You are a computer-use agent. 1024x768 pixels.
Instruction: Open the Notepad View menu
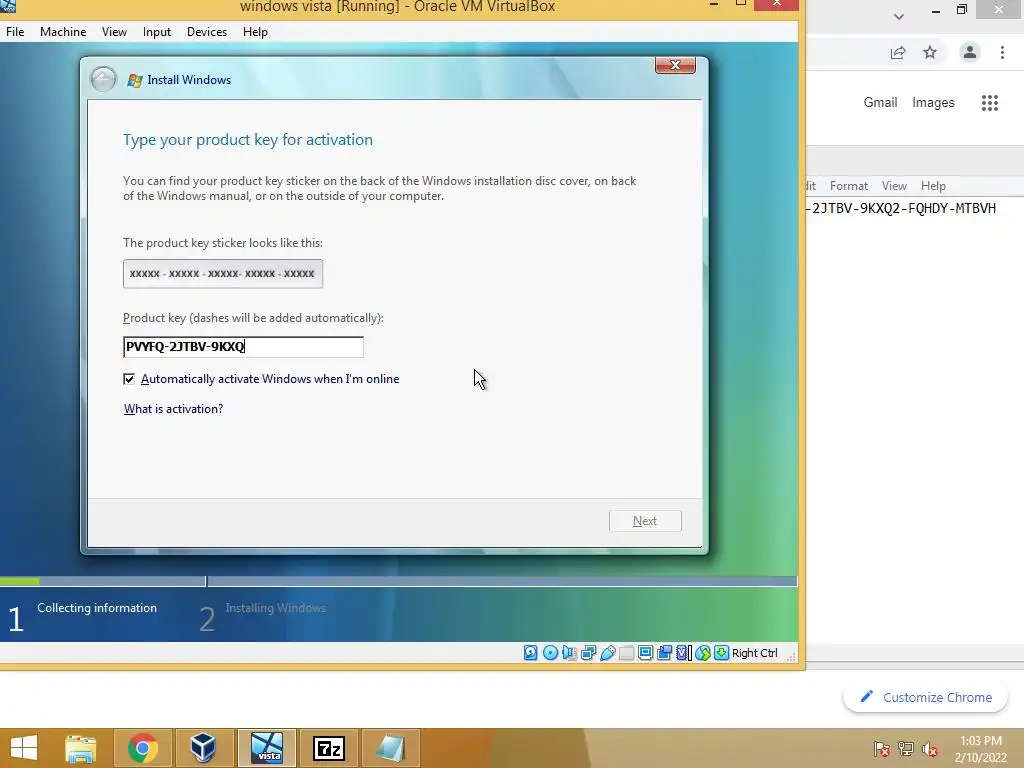[894, 185]
